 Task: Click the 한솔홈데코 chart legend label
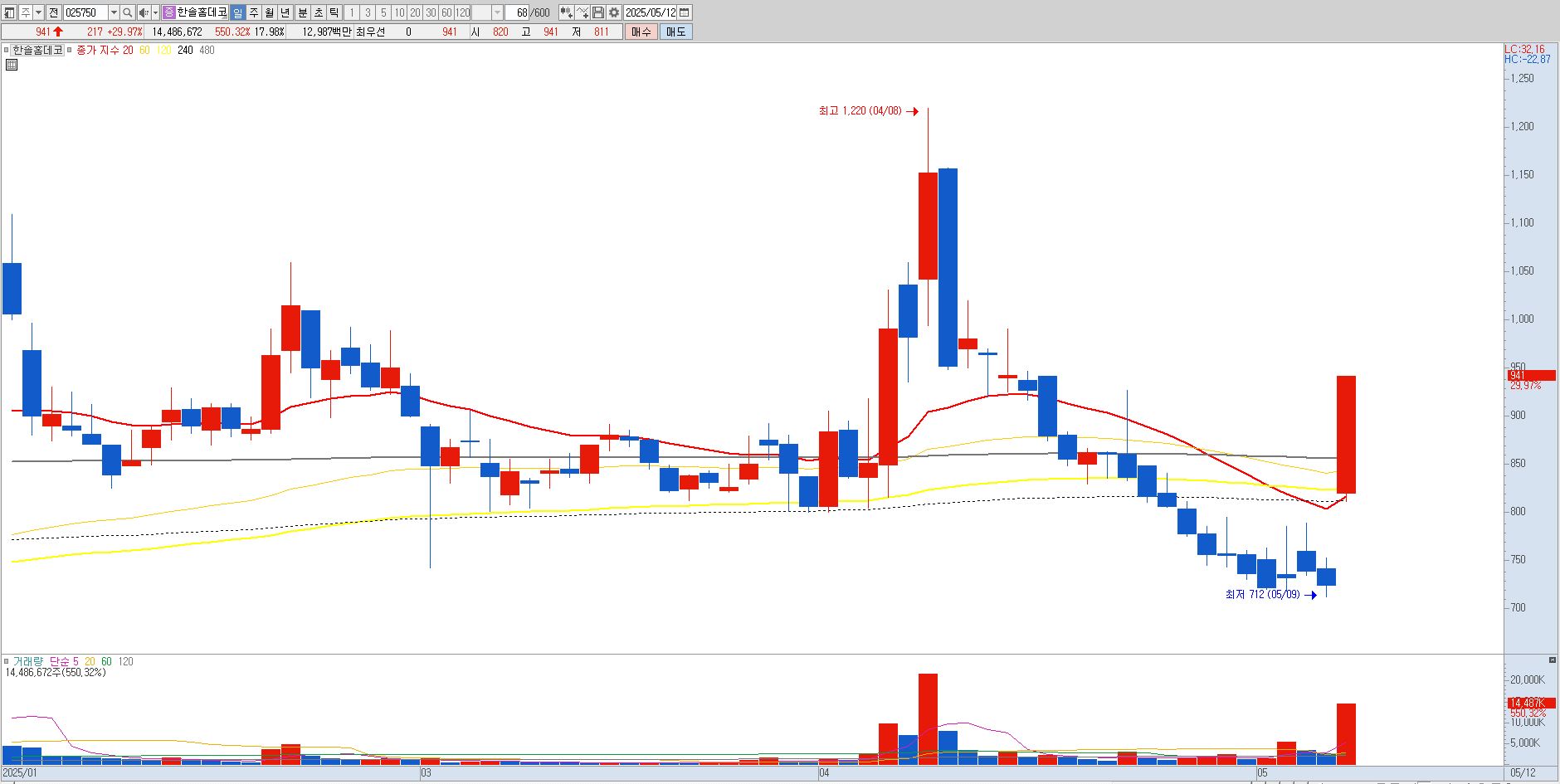tap(37, 50)
